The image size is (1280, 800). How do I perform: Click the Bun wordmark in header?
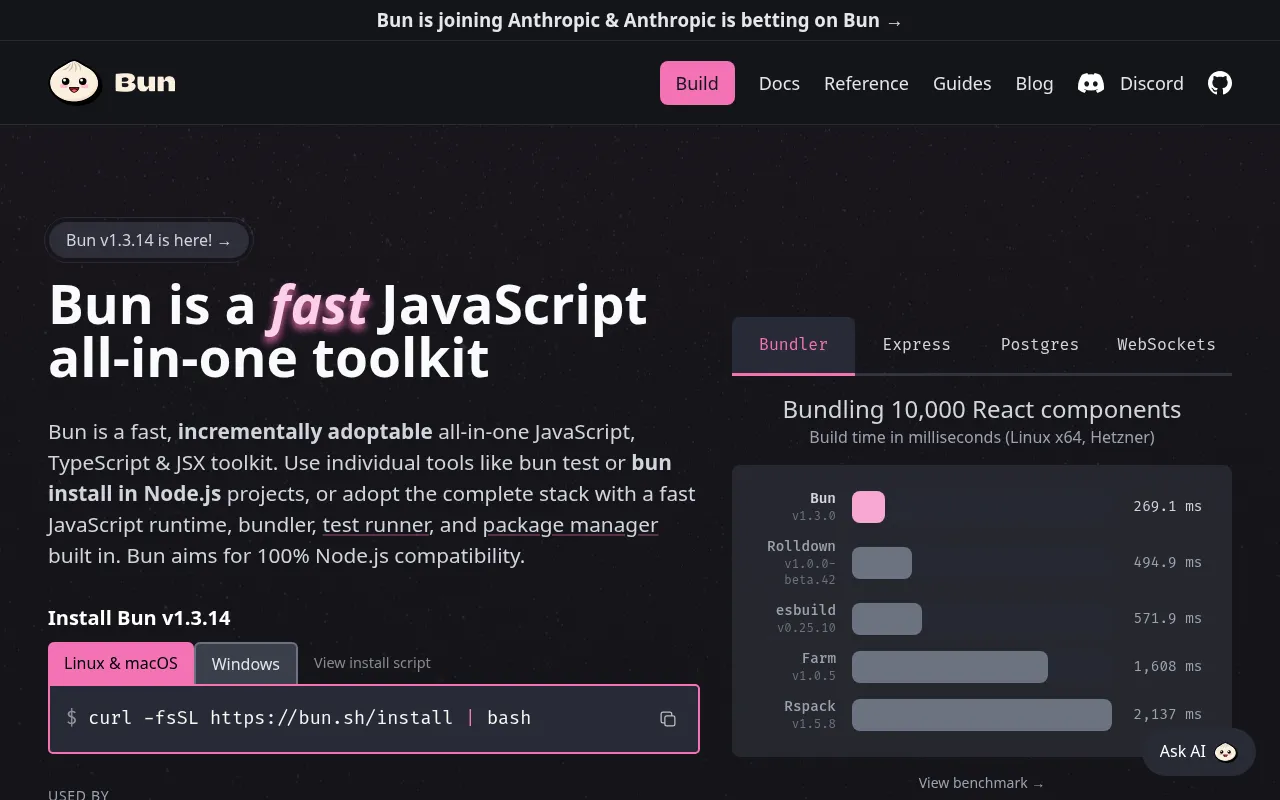145,83
